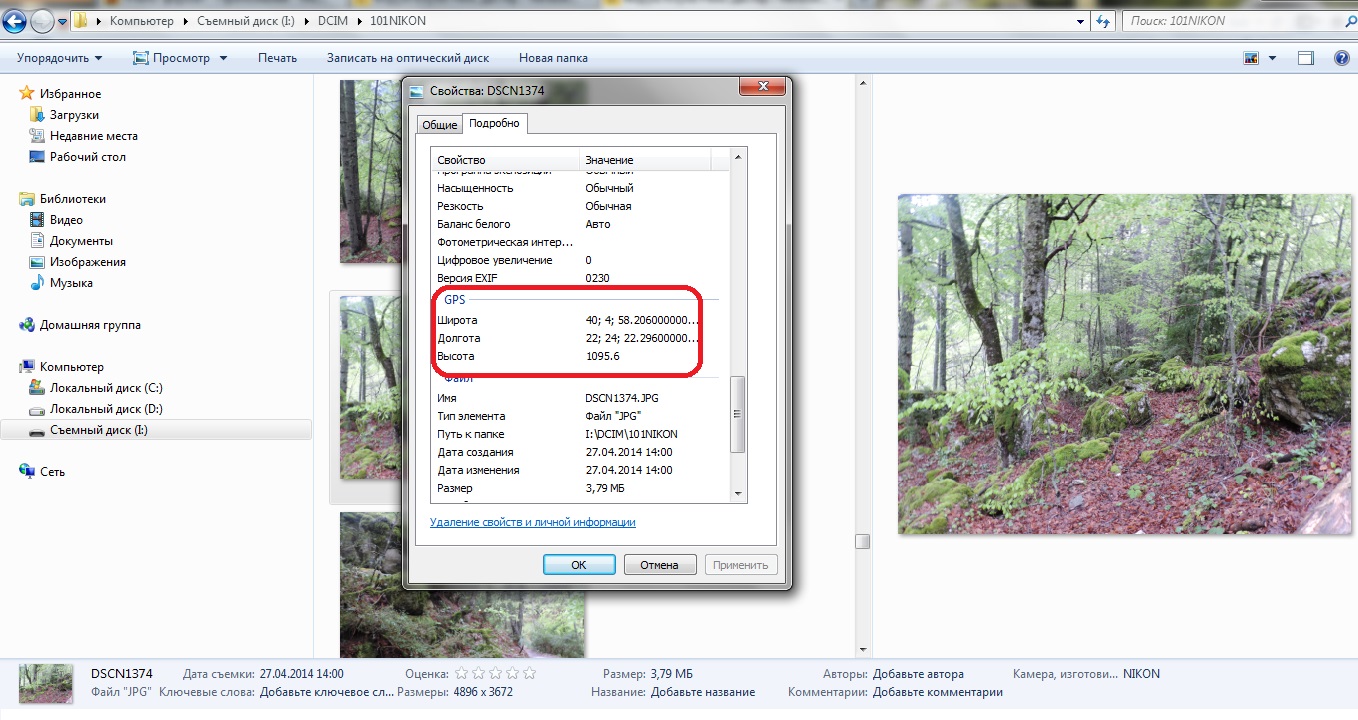Click the refresh button beside address bar
This screenshot has height=720, width=1358.
(1104, 21)
